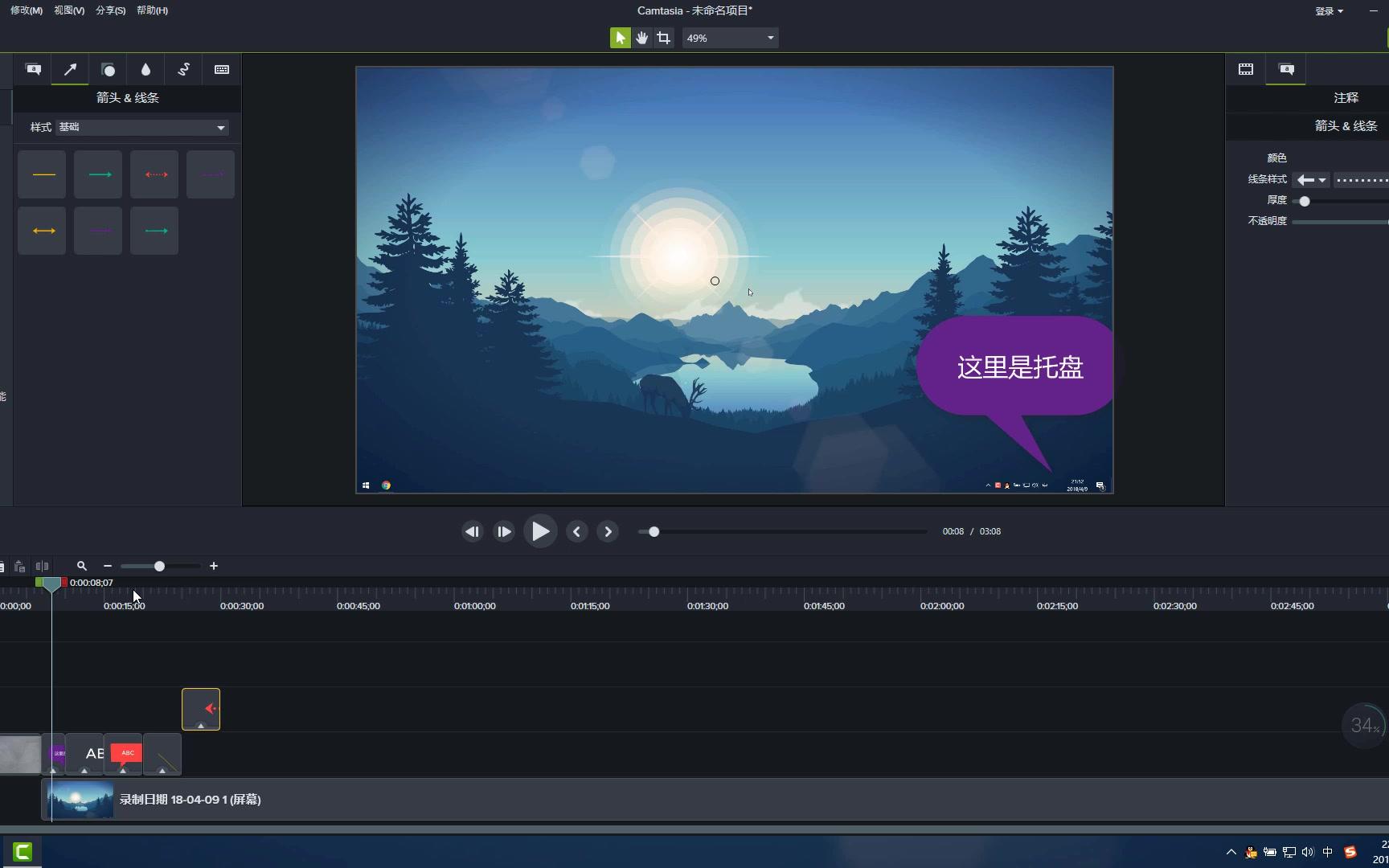Choose the plain yellow line preset
This screenshot has width=1389, height=868.
click(x=42, y=174)
